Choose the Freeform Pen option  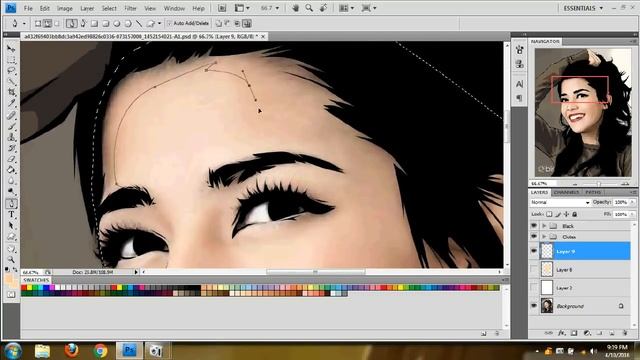point(83,23)
